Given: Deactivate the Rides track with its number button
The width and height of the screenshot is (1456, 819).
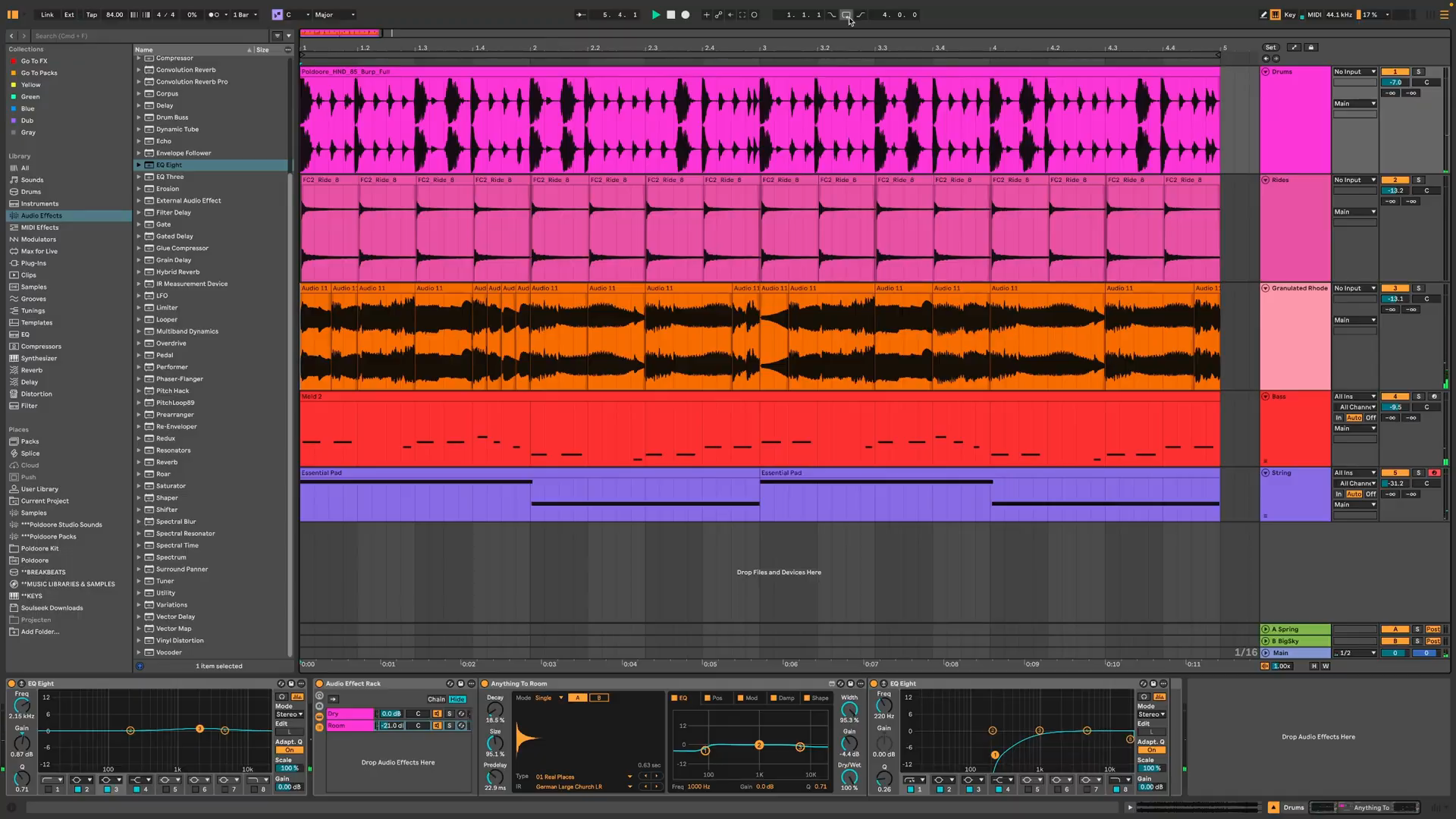Looking at the screenshot, I should [1395, 180].
